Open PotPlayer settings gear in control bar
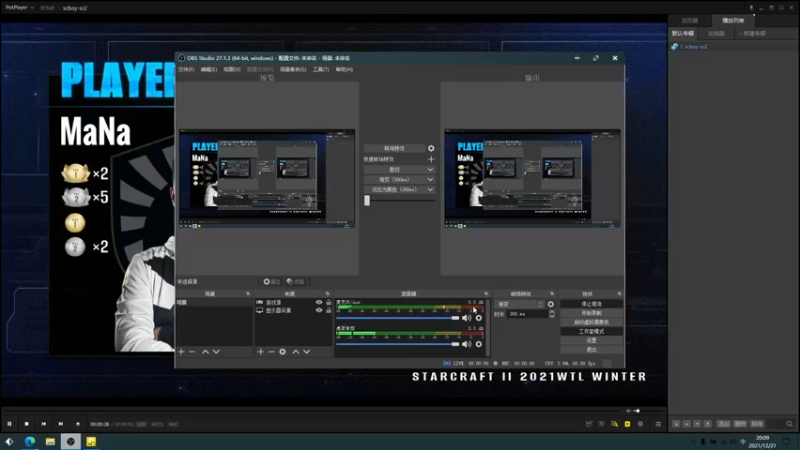800x450 pixels. click(x=640, y=424)
